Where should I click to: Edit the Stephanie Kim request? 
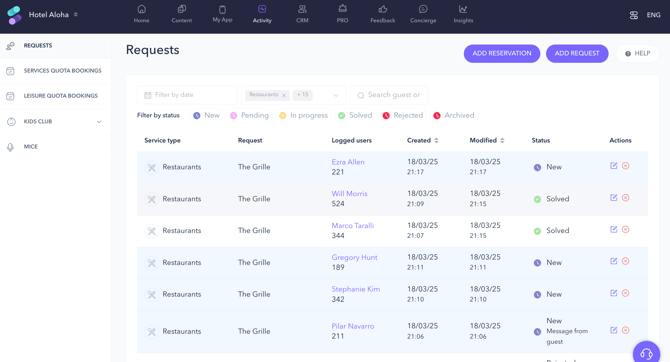tap(614, 293)
